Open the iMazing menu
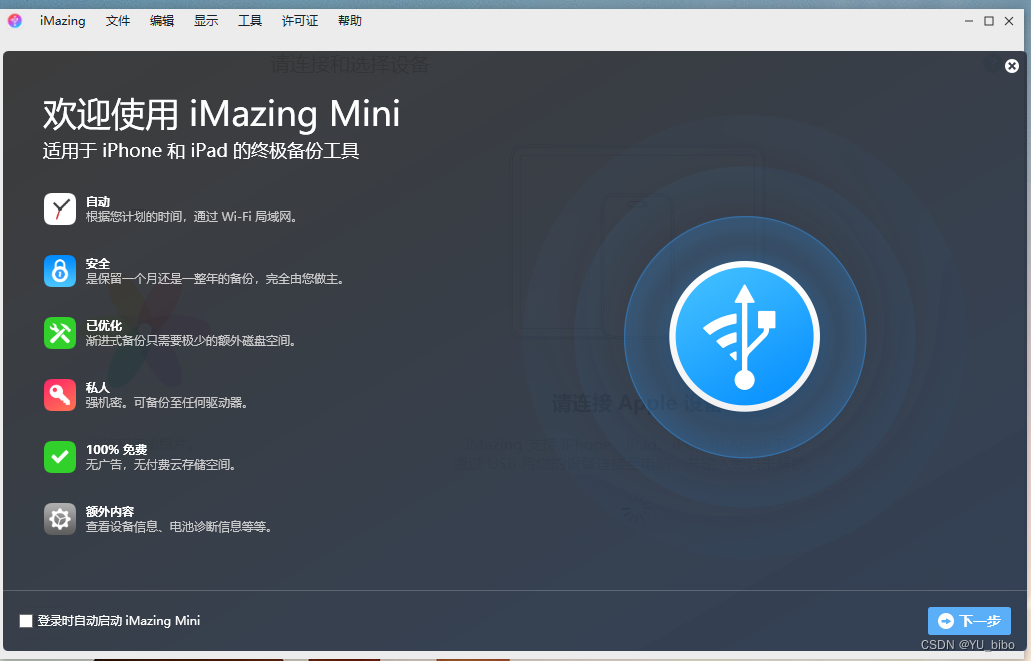The image size is (1031, 661). pyautogui.click(x=62, y=21)
